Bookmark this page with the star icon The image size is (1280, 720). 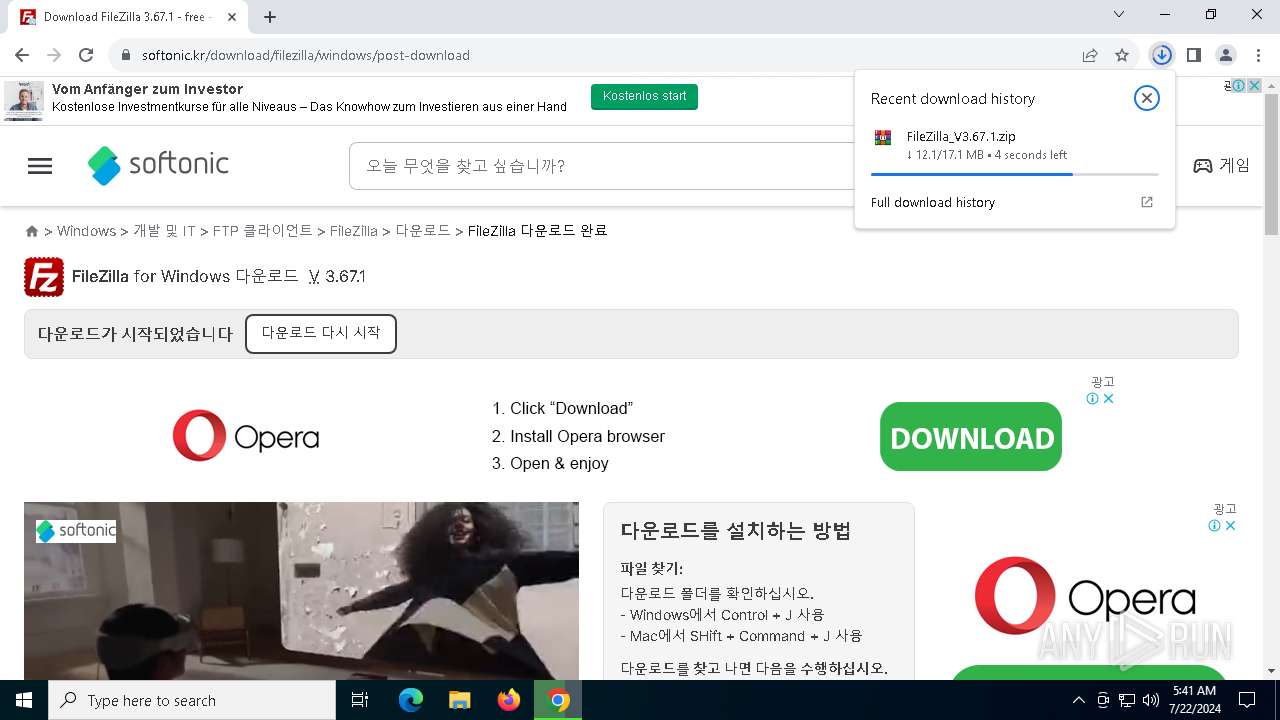click(x=1122, y=55)
